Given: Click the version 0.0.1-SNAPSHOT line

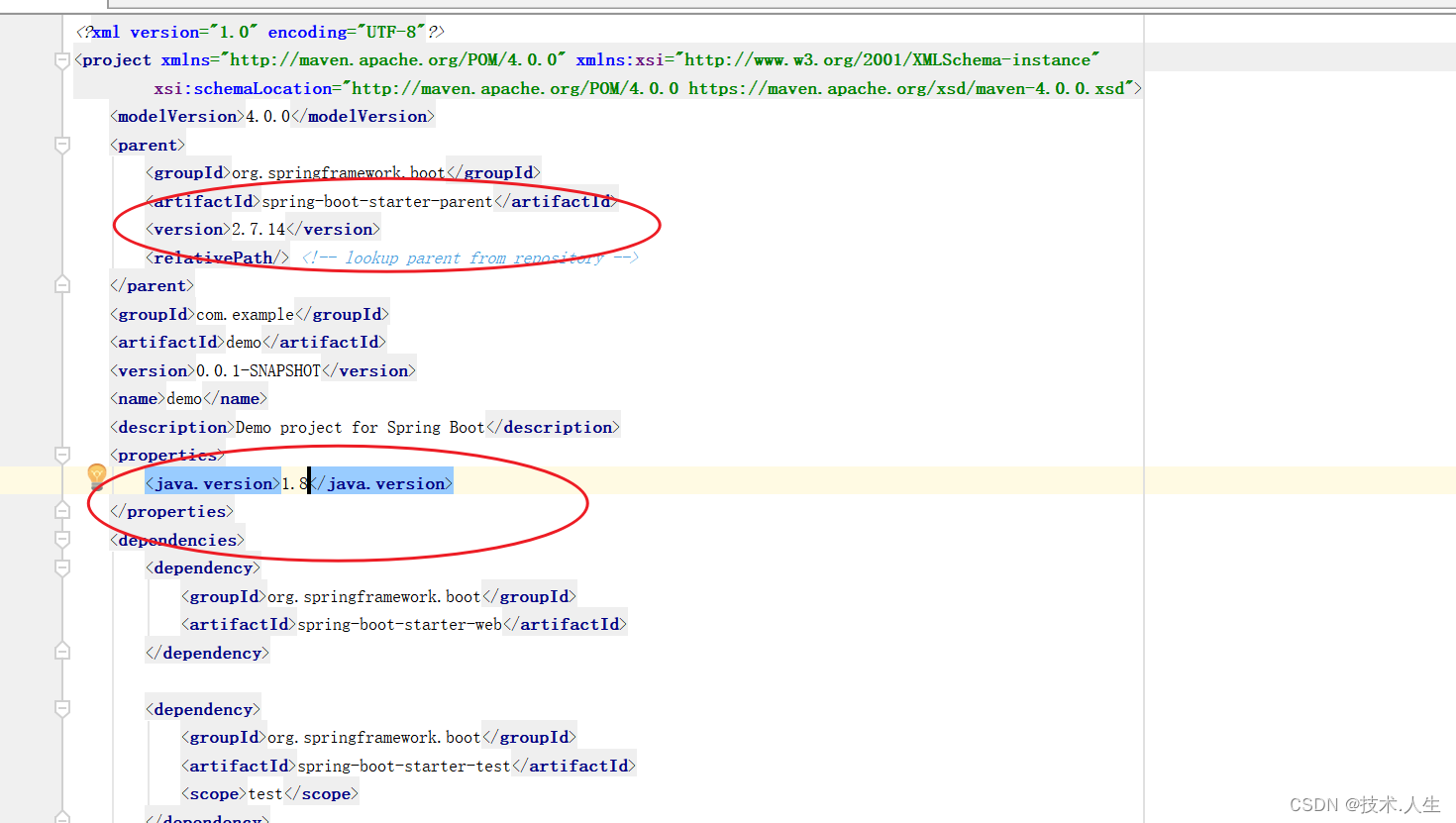Looking at the screenshot, I should (x=263, y=370).
